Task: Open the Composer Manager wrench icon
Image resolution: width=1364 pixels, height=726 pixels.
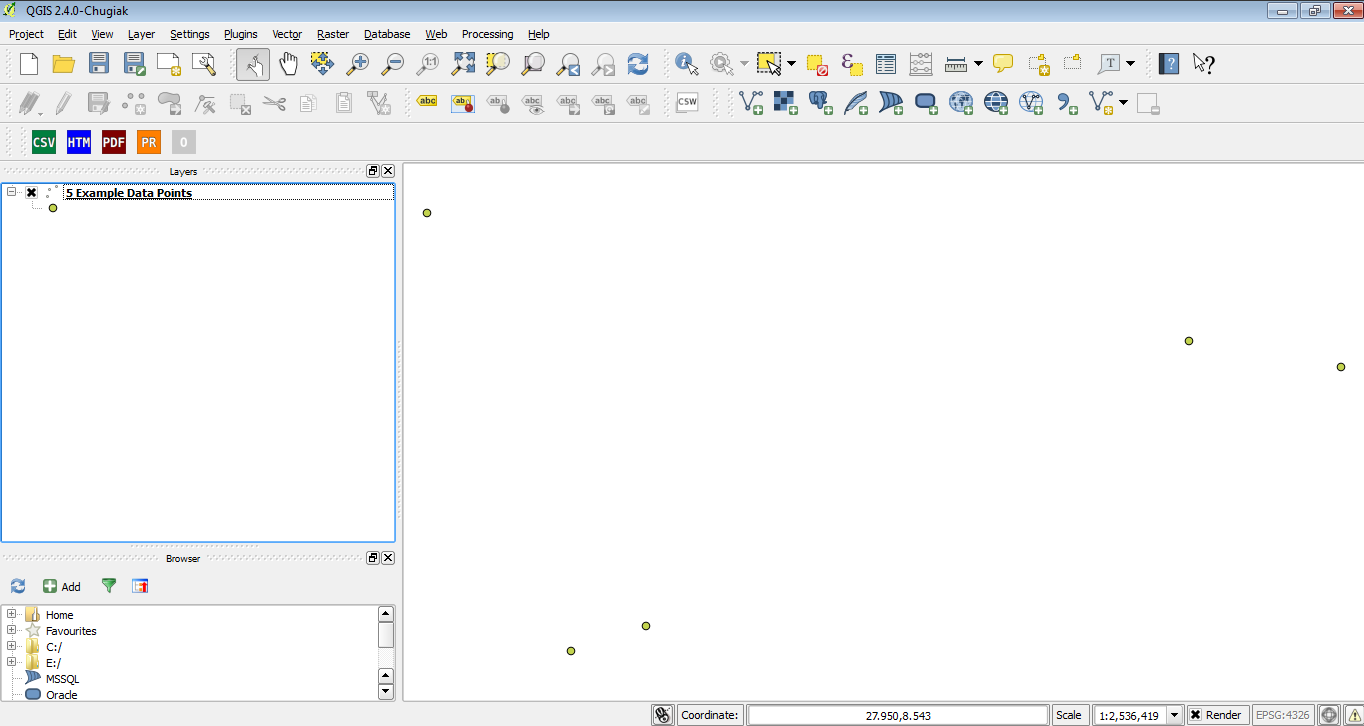Action: (x=204, y=64)
